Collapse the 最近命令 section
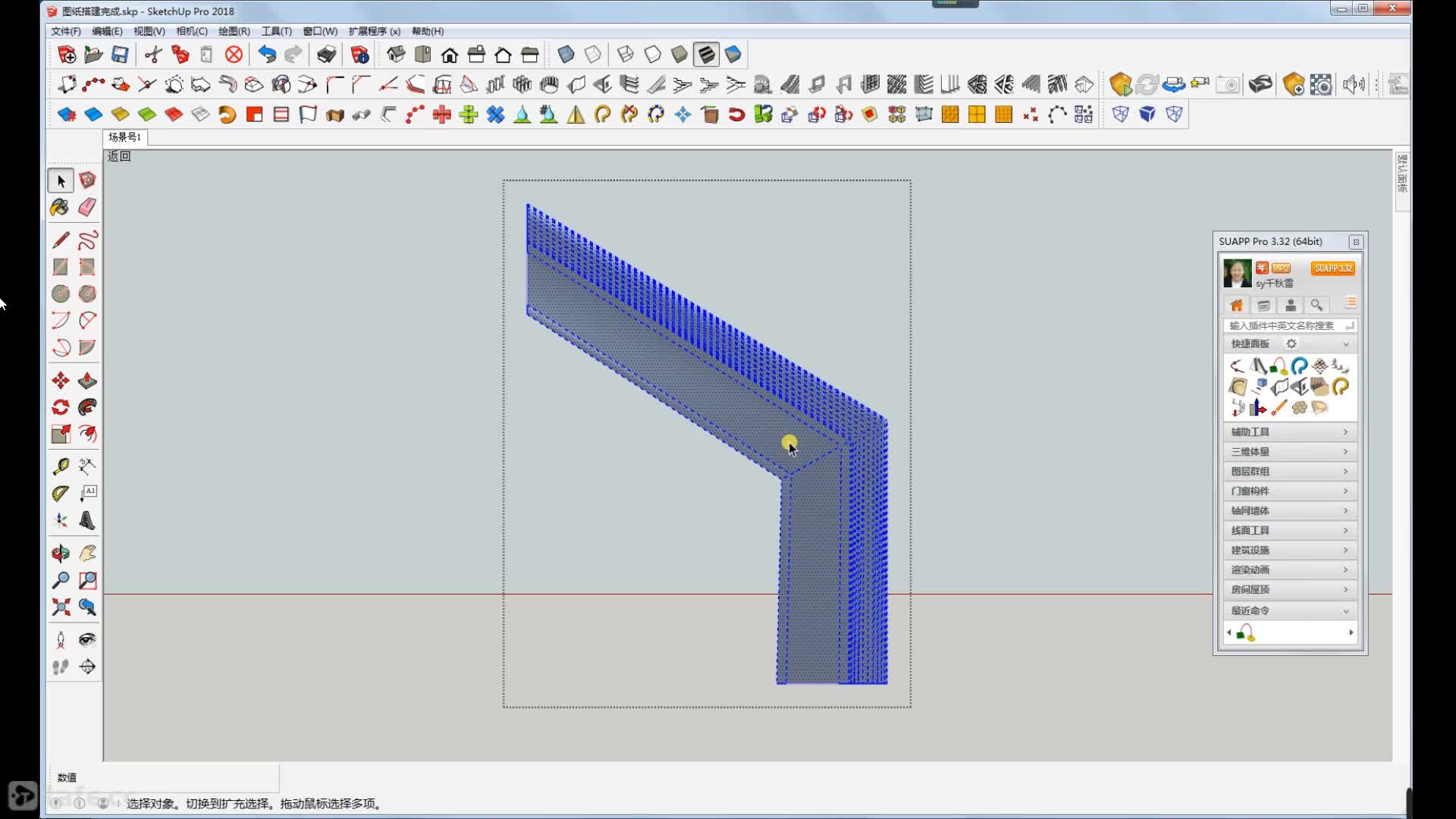 [1290, 610]
